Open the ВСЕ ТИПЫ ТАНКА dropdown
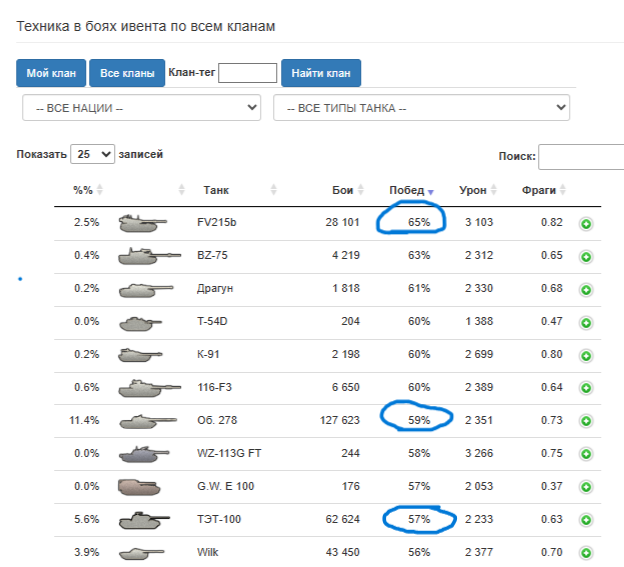The width and height of the screenshot is (624, 567). (421, 107)
